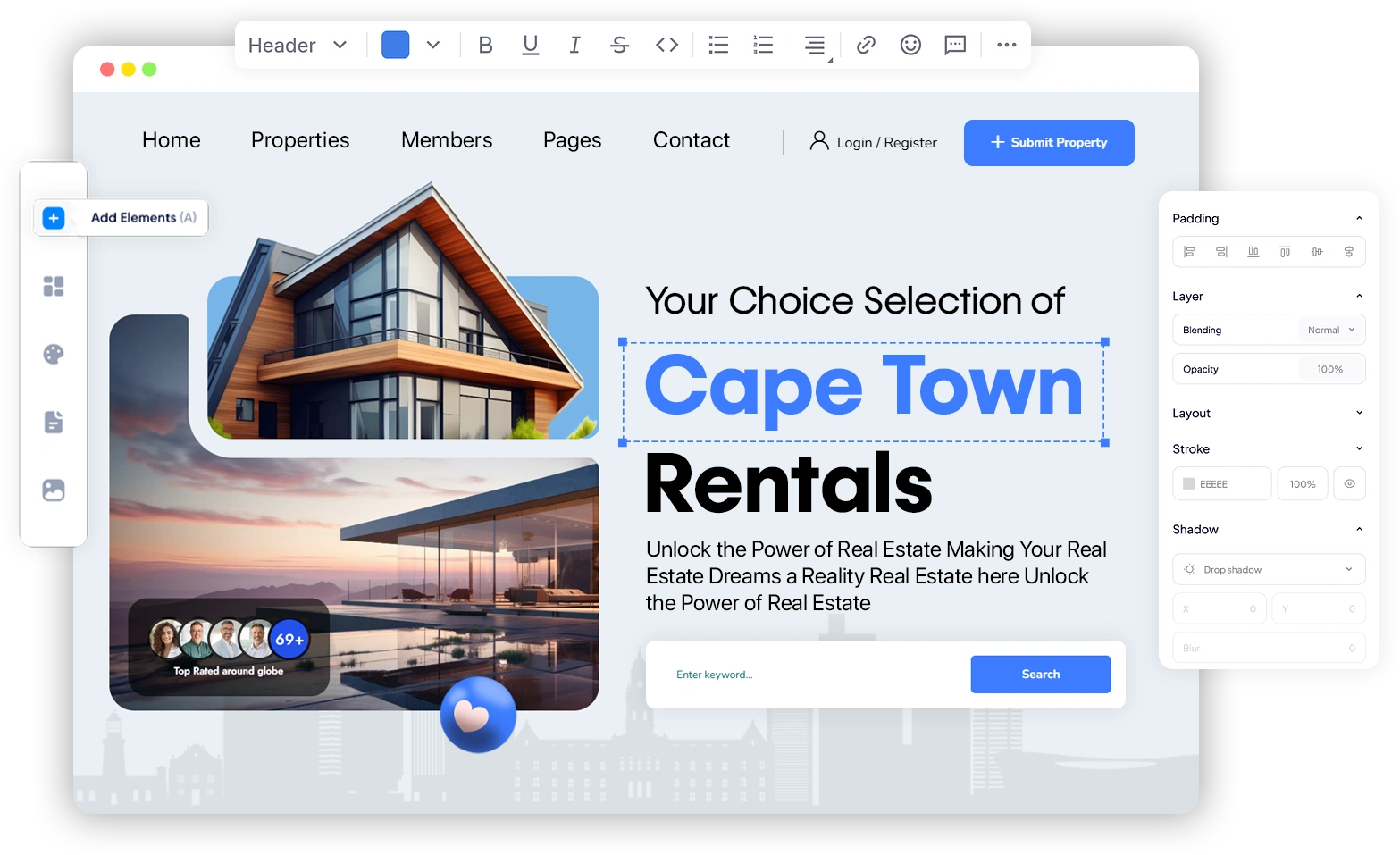This screenshot has width=1400, height=855.
Task: Click the Submit Property button
Action: click(x=1049, y=143)
